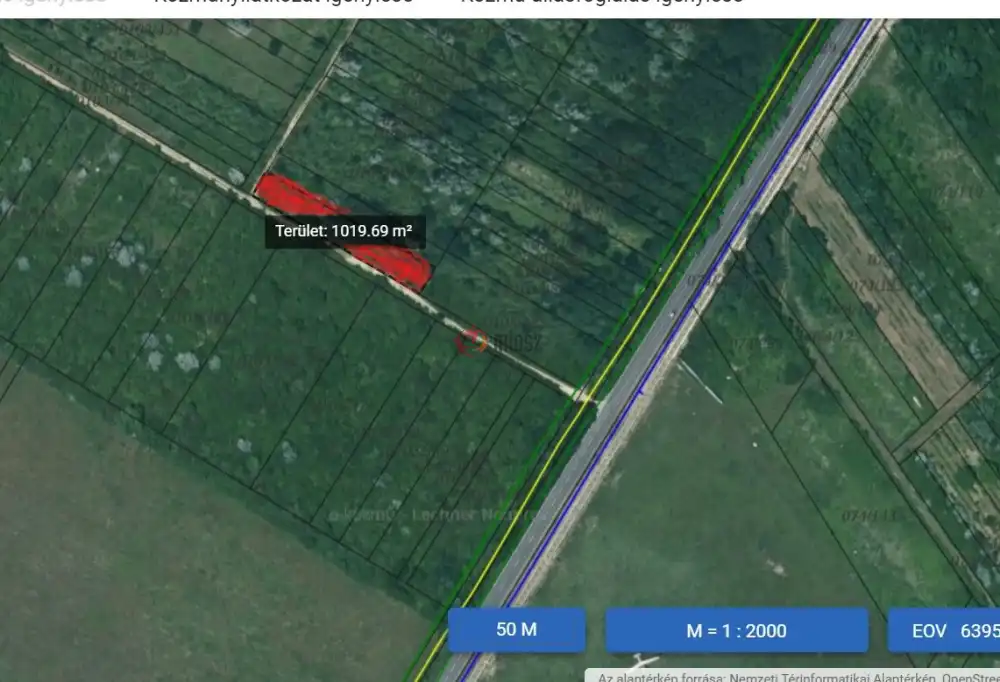Screen dimensions: 1000x682
Task: Open the cut-off leftmost igénylése tab
Action: click(x=53, y=4)
